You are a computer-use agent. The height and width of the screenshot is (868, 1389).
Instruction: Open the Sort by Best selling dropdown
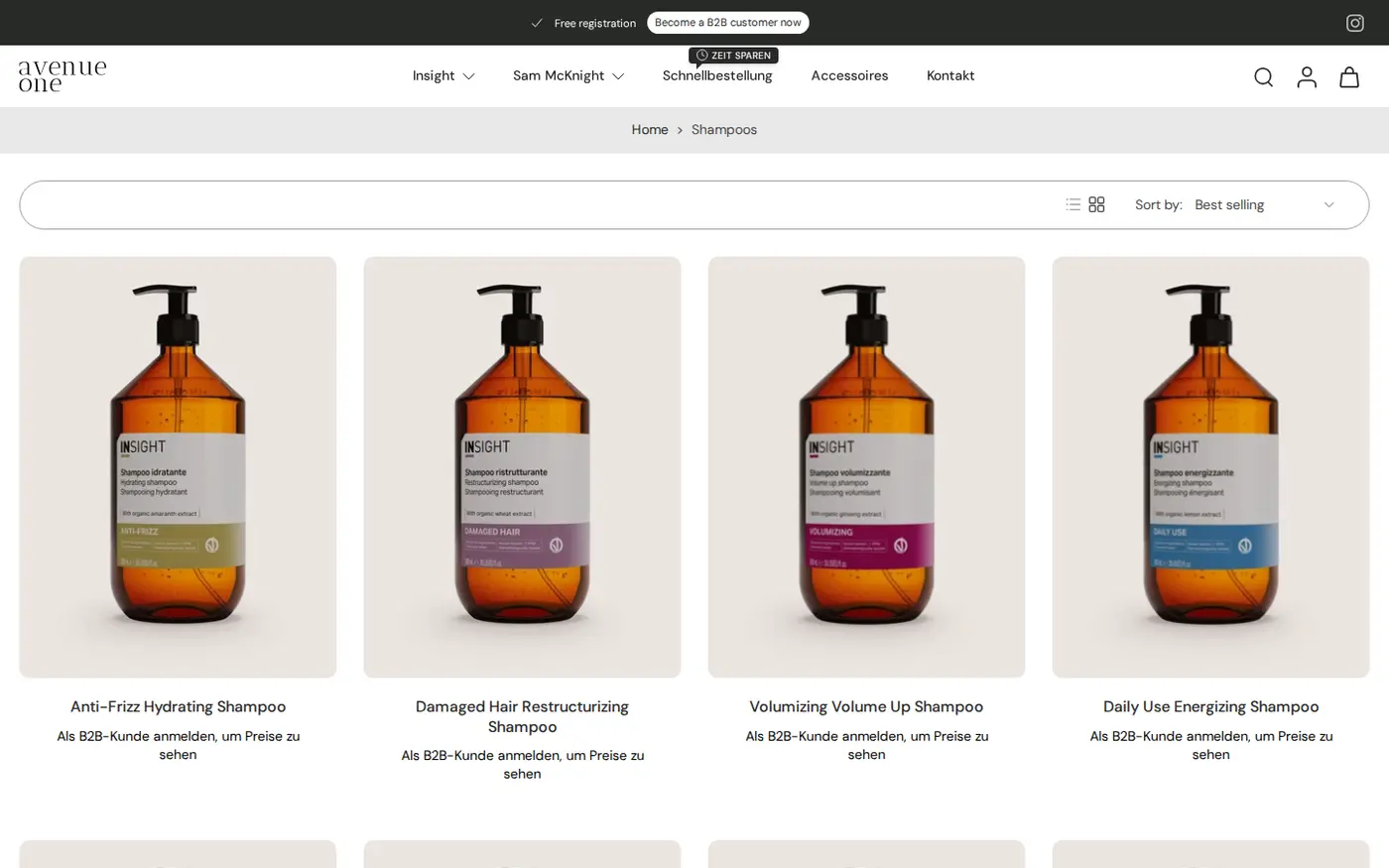[1264, 205]
